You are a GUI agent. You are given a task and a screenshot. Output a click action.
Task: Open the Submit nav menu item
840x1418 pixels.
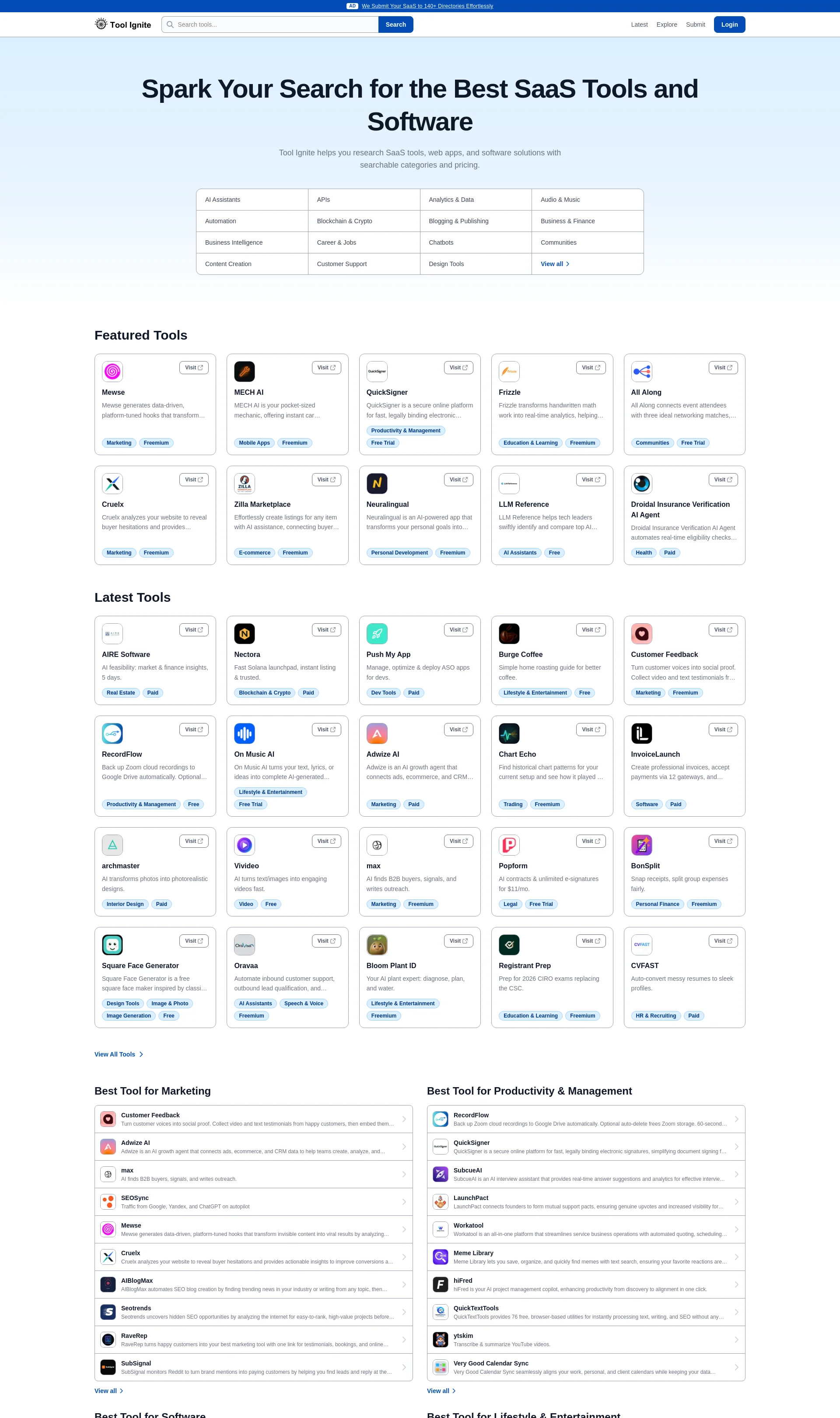(x=695, y=25)
